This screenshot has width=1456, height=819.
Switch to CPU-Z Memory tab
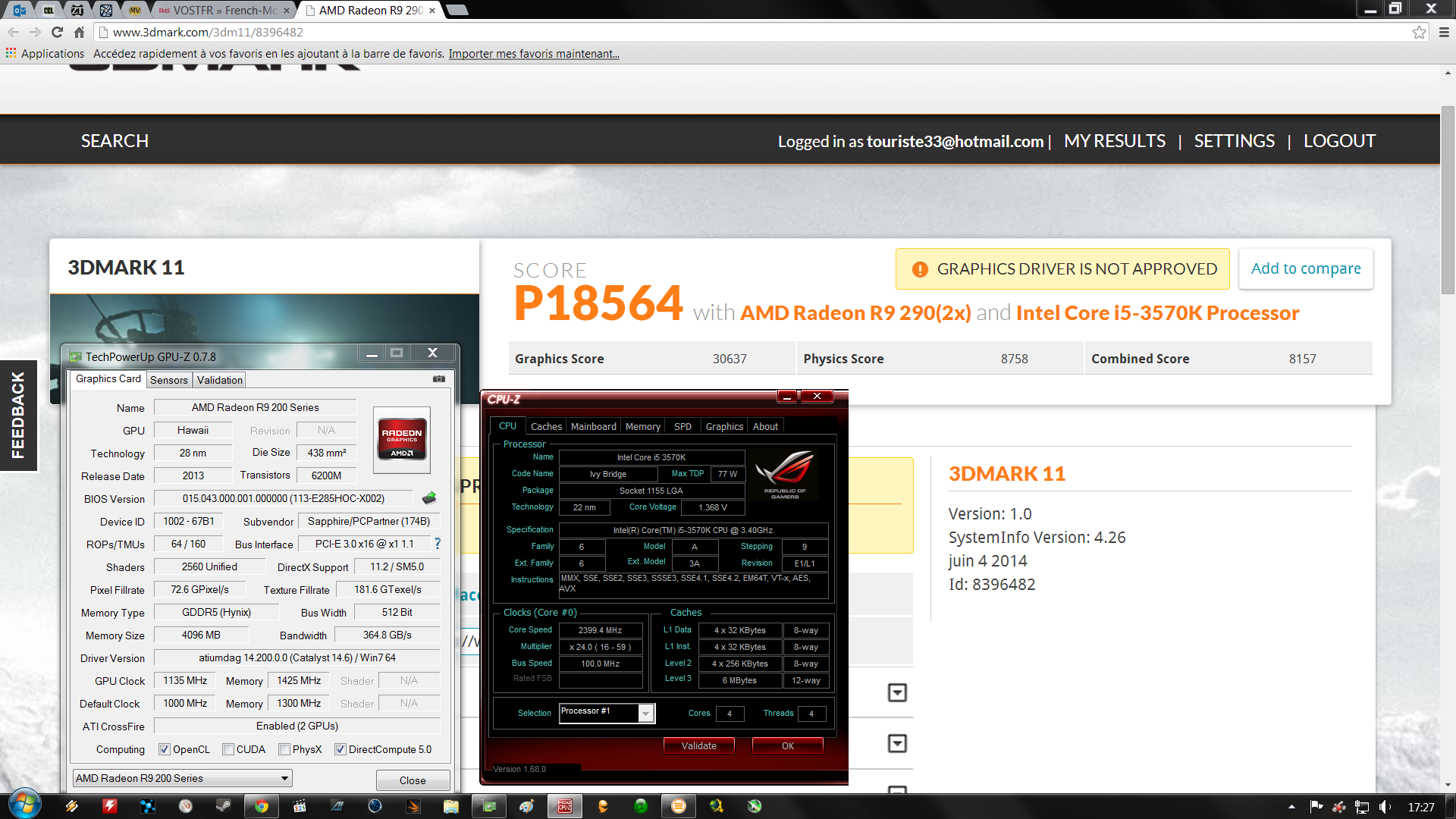point(642,426)
